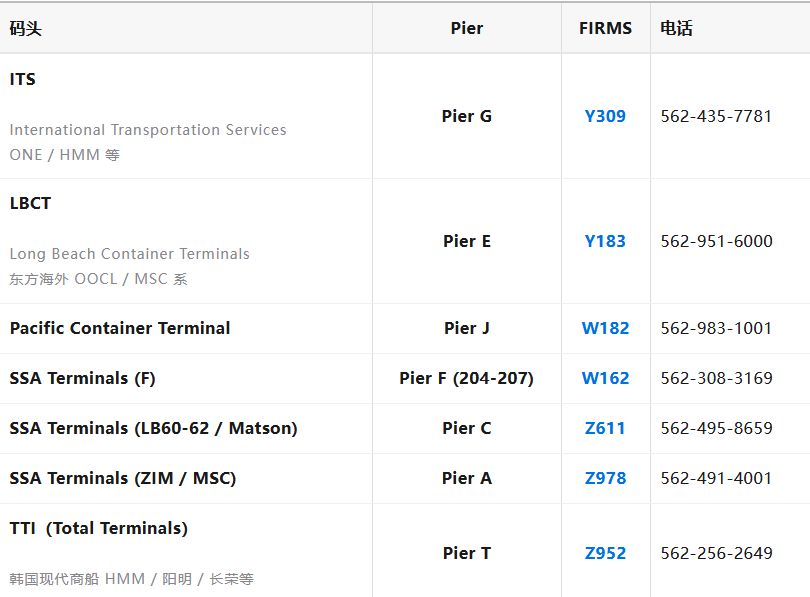810x597 pixels.
Task: Select the TTI (Total Terminals) name
Action: pos(99,529)
